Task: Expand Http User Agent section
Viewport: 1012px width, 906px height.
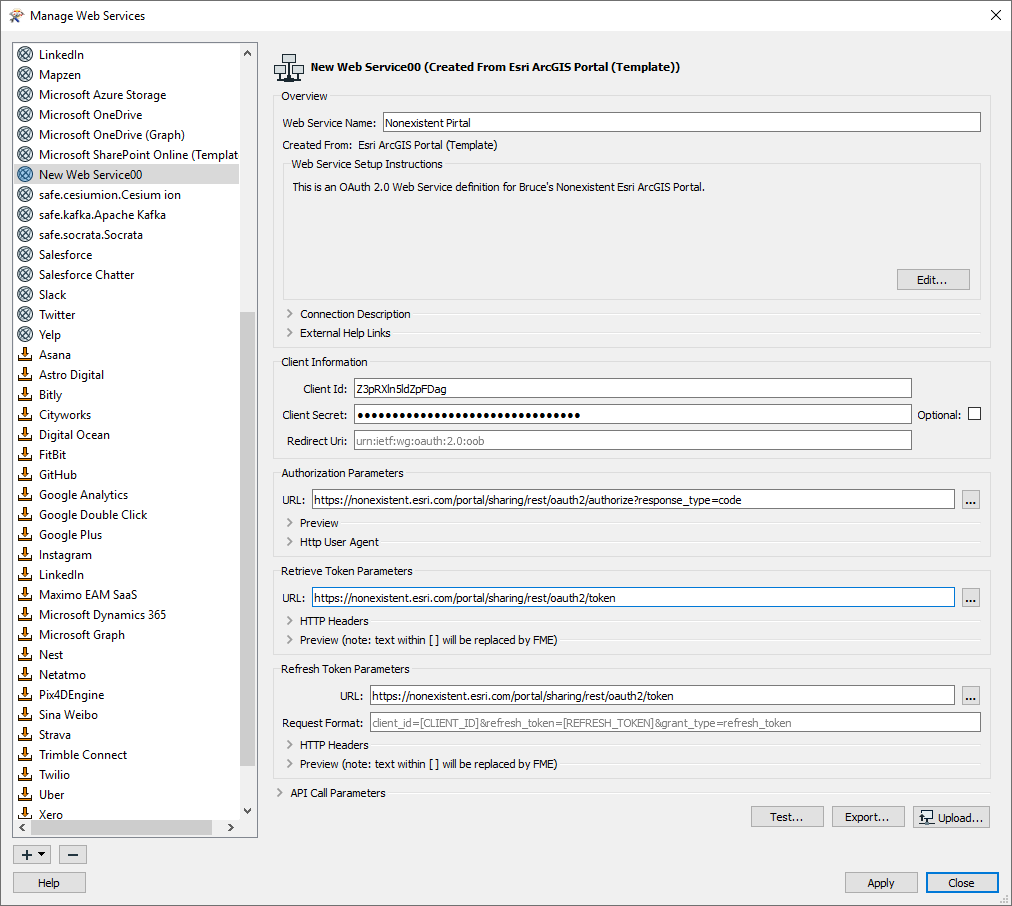Action: coord(290,542)
